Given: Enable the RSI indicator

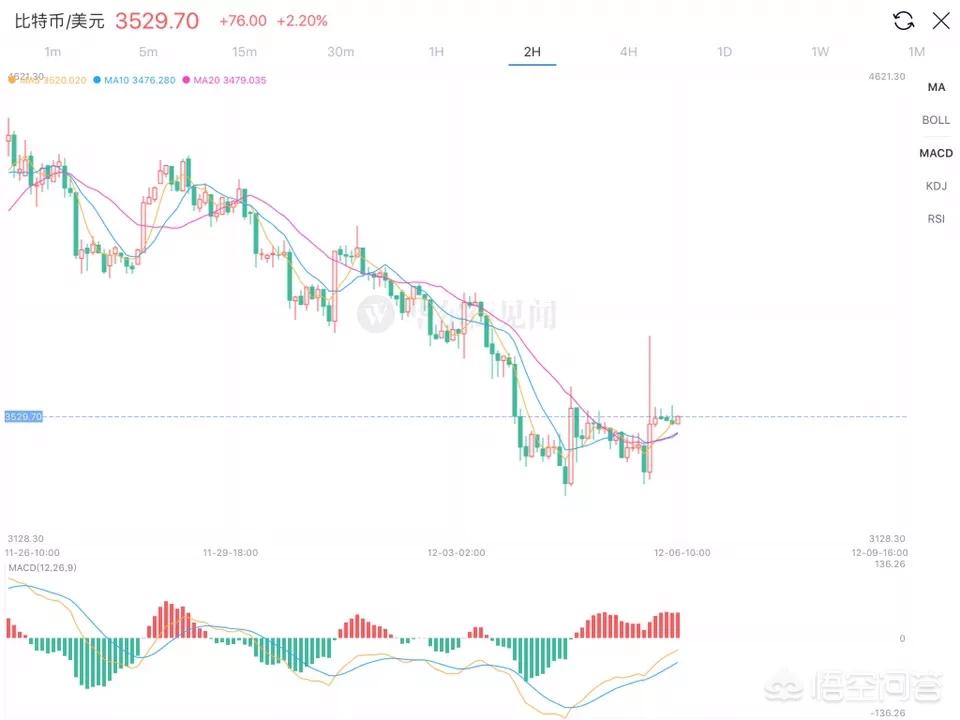Looking at the screenshot, I should point(936,218).
